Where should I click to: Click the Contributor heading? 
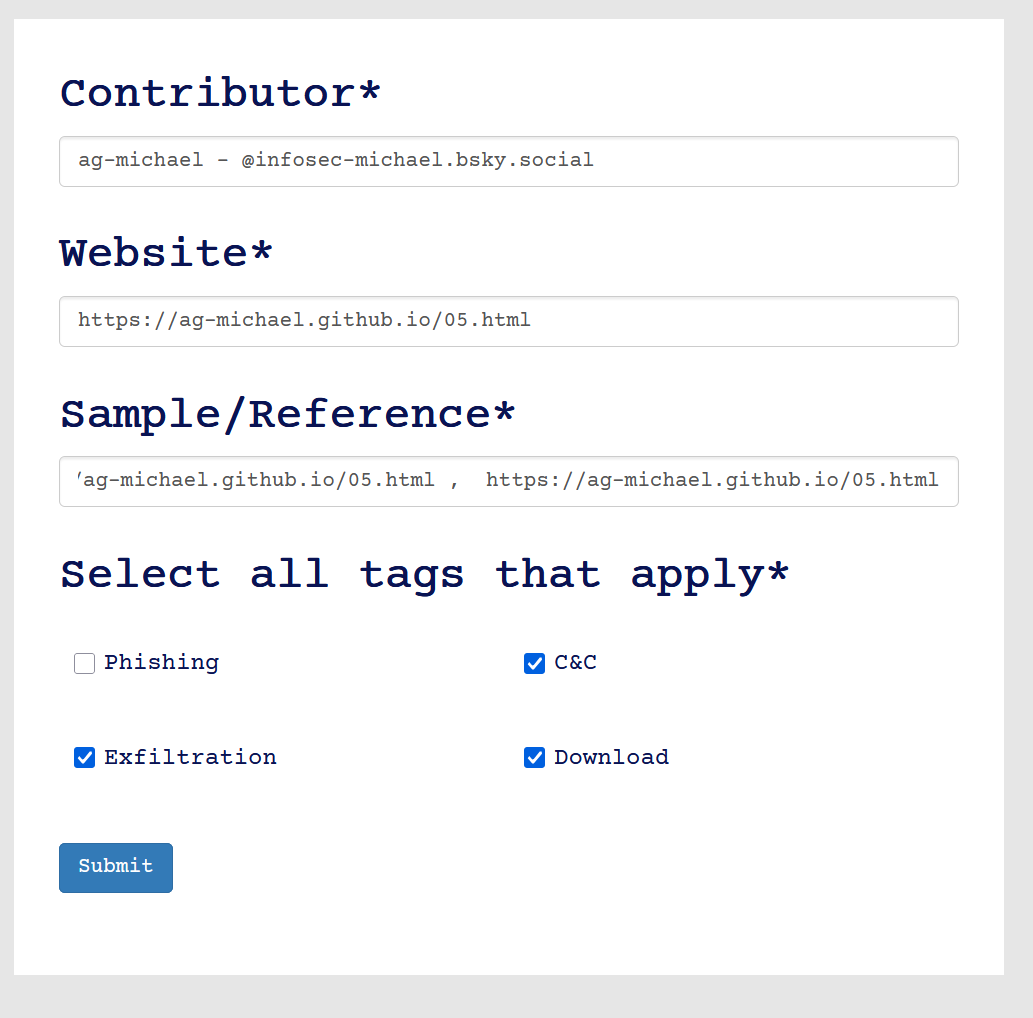click(220, 94)
